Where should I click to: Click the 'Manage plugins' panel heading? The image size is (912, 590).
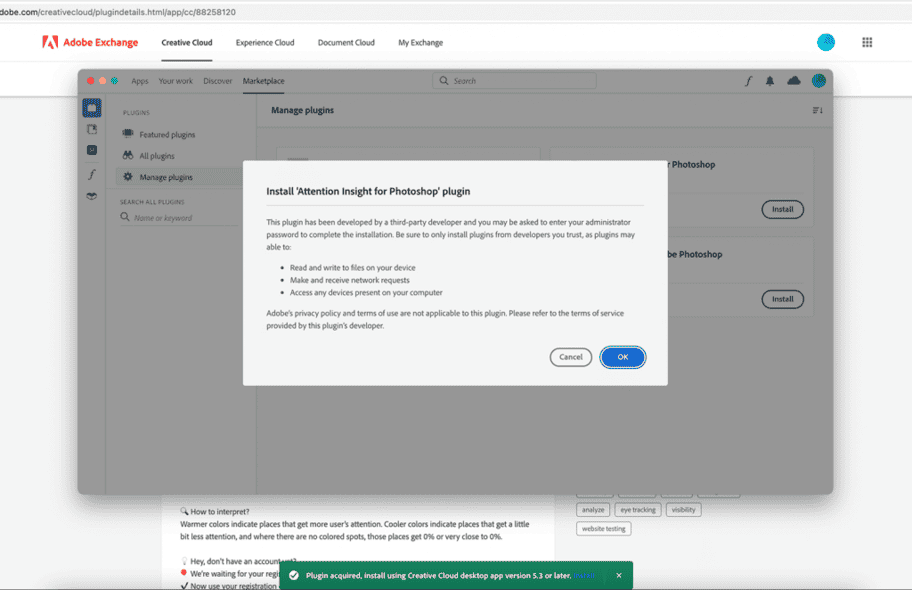pyautogui.click(x=302, y=110)
